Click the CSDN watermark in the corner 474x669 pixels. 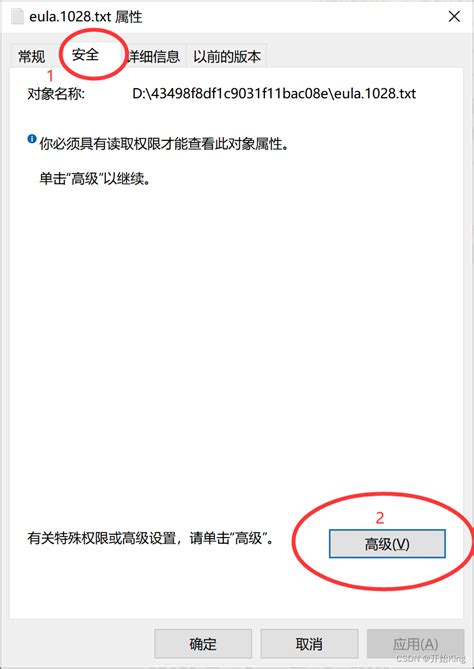pyautogui.click(x=431, y=659)
